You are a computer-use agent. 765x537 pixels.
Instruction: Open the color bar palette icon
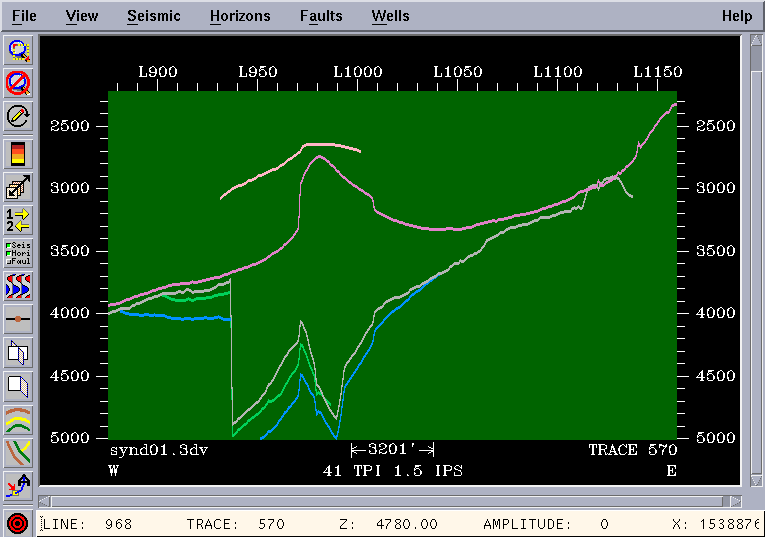tap(19, 154)
